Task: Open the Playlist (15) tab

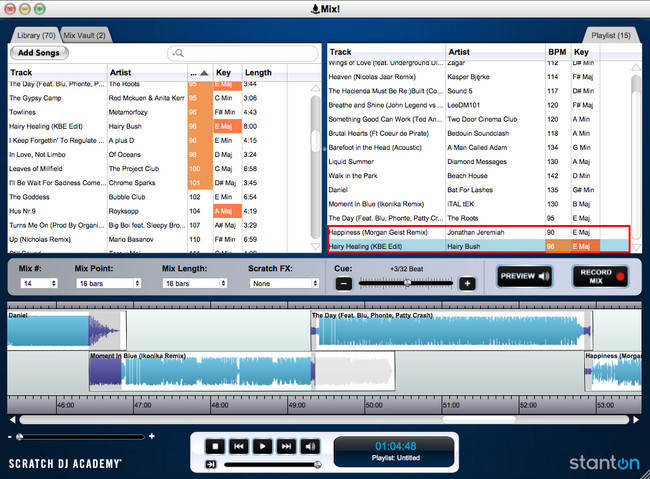Action: click(610, 35)
